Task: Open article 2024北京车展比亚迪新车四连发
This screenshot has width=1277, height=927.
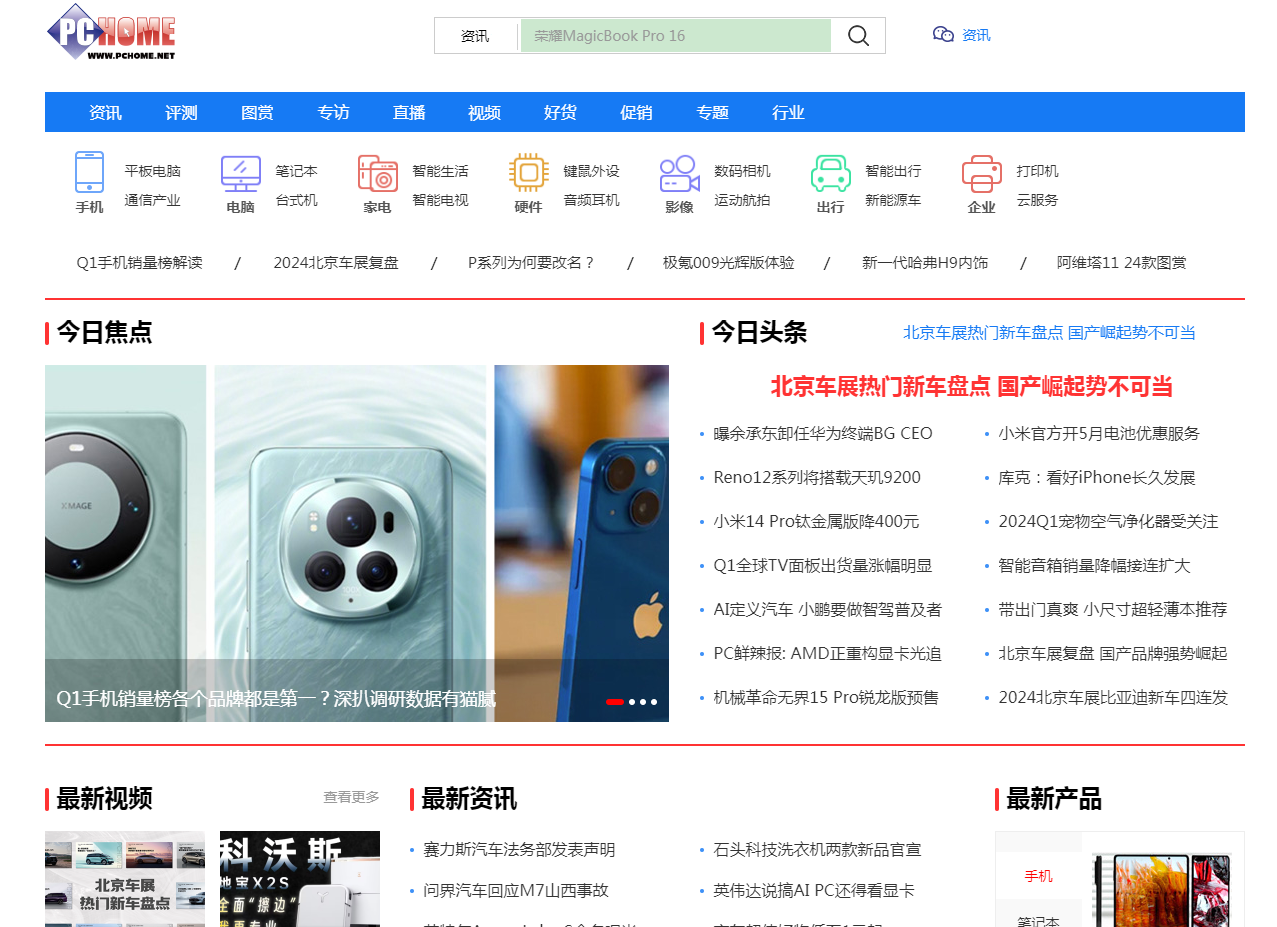Action: tap(1113, 698)
